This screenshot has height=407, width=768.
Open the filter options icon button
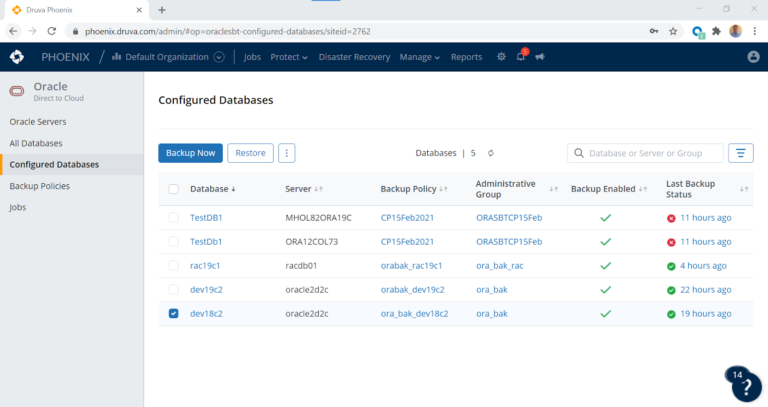(740, 153)
